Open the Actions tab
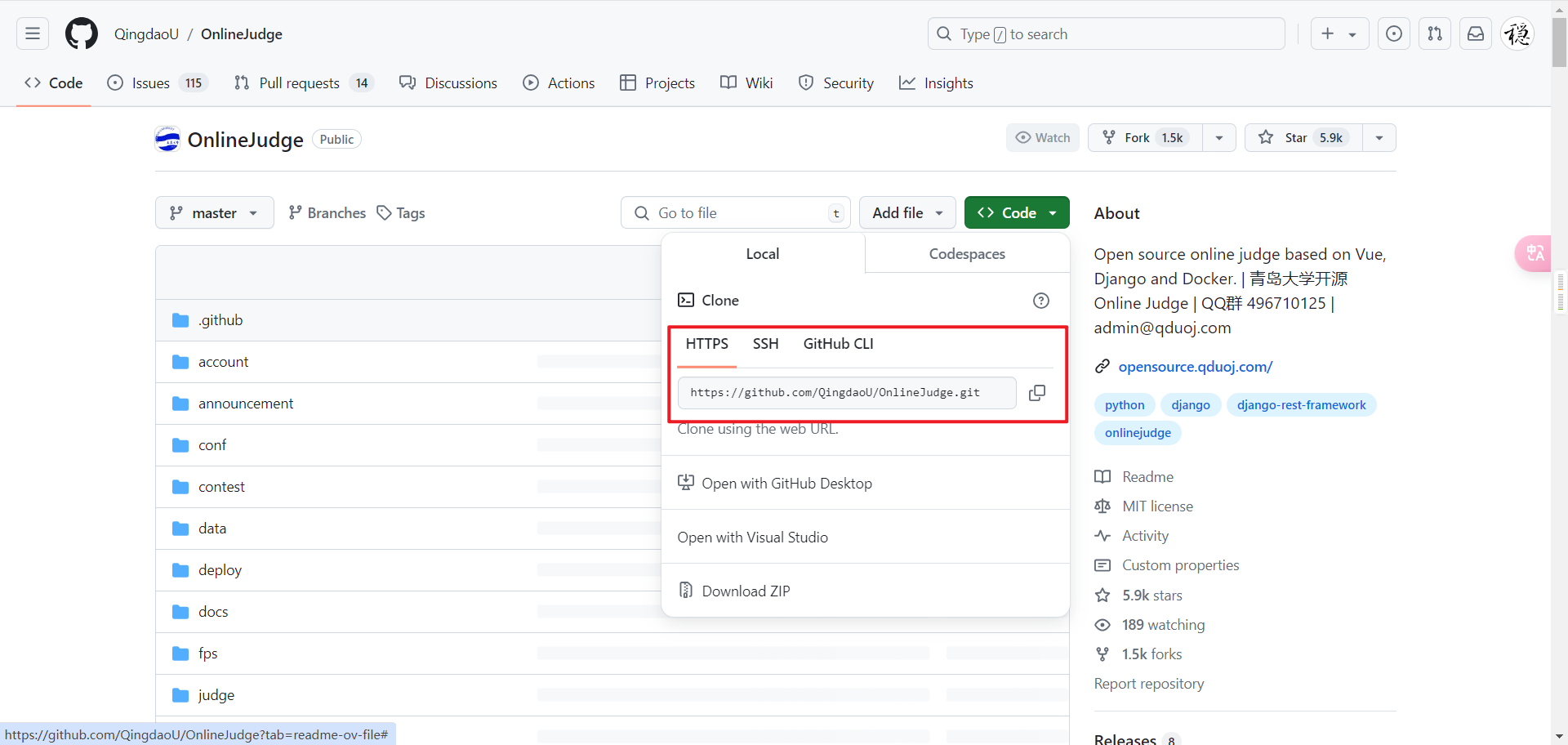1568x745 pixels. (x=559, y=83)
